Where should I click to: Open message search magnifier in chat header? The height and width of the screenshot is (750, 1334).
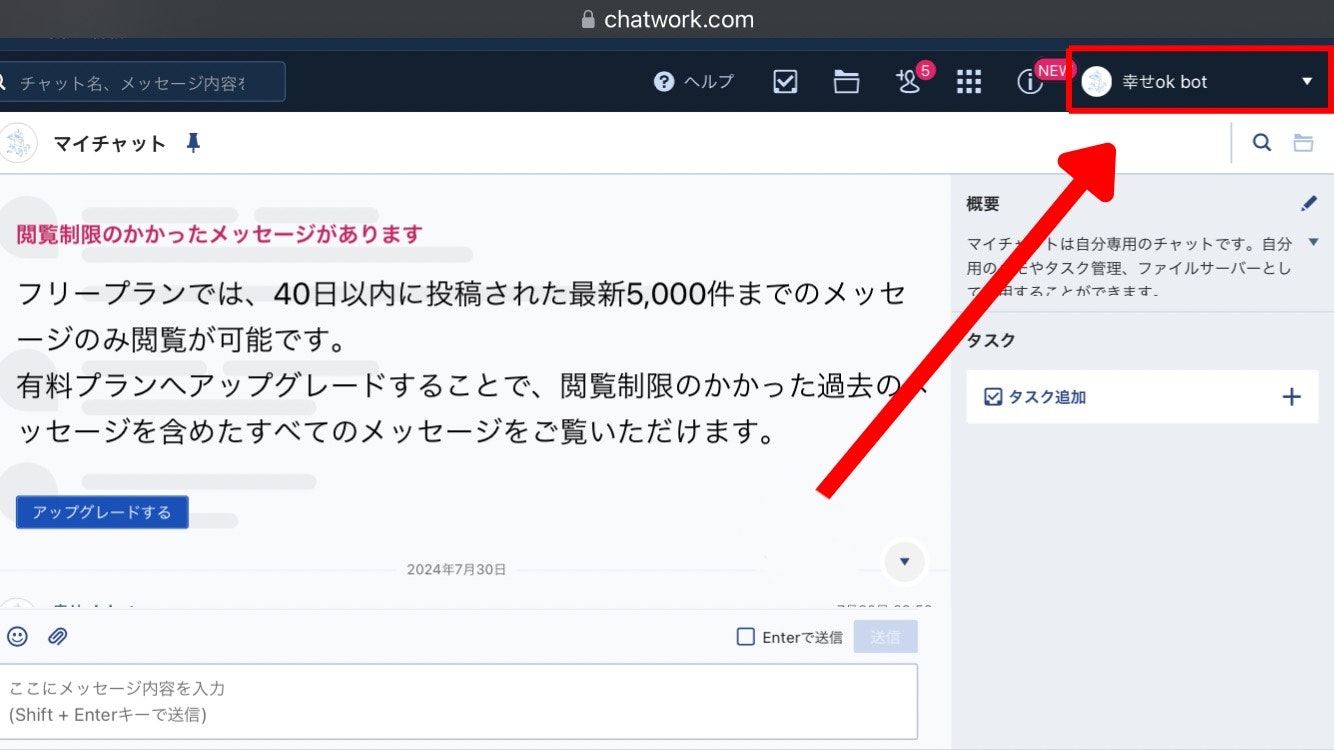tap(1262, 143)
